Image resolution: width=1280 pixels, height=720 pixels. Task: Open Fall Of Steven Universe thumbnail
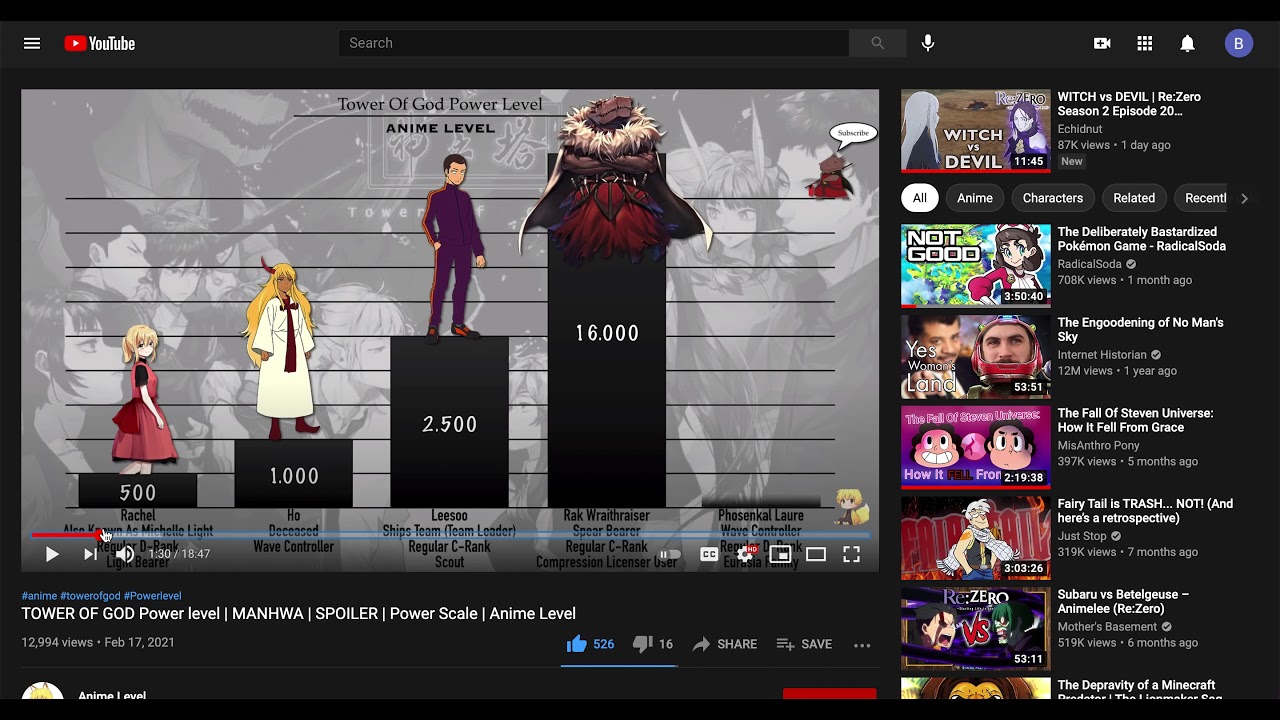pyautogui.click(x=976, y=447)
